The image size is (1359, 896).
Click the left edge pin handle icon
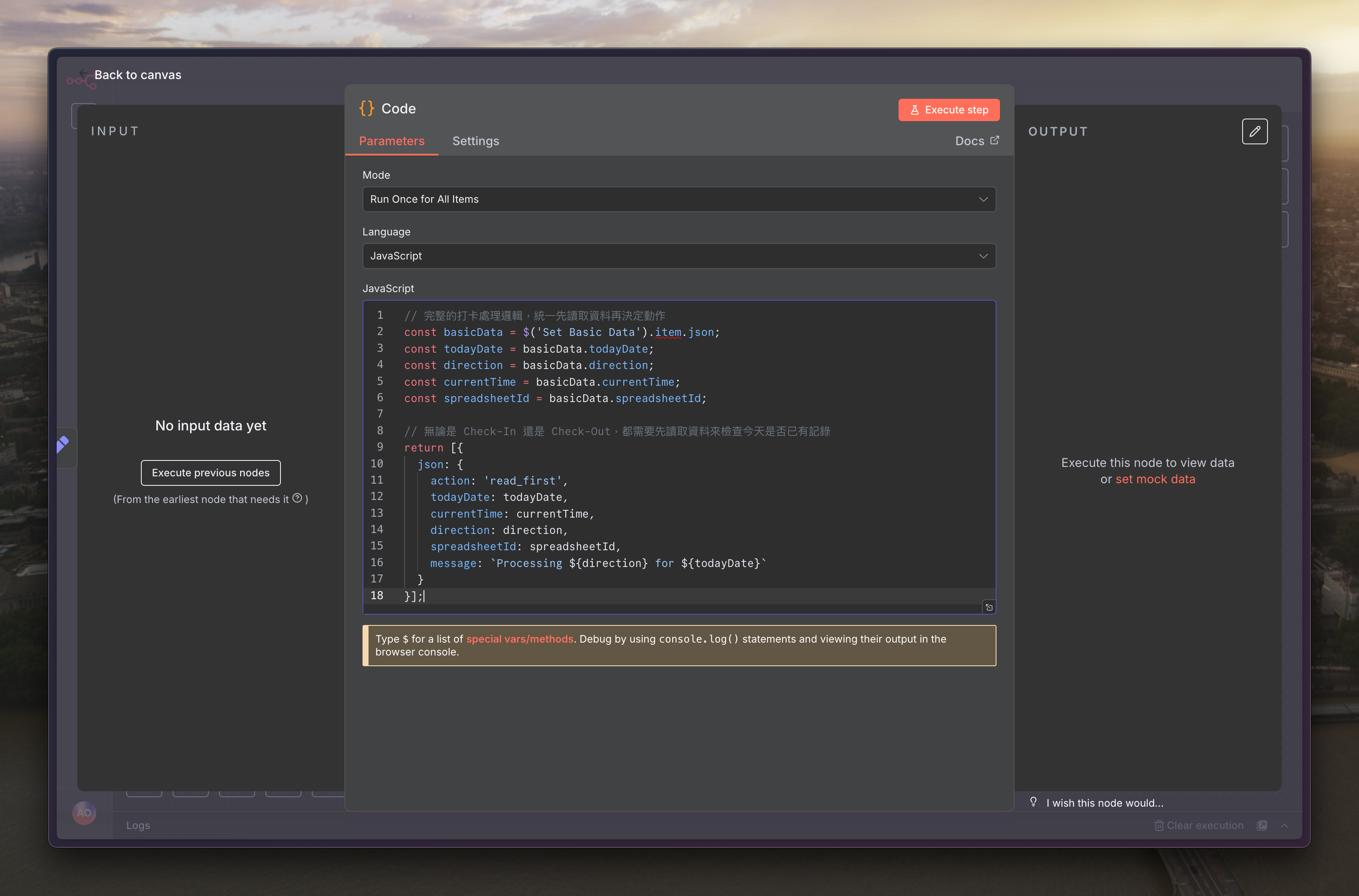[63, 445]
